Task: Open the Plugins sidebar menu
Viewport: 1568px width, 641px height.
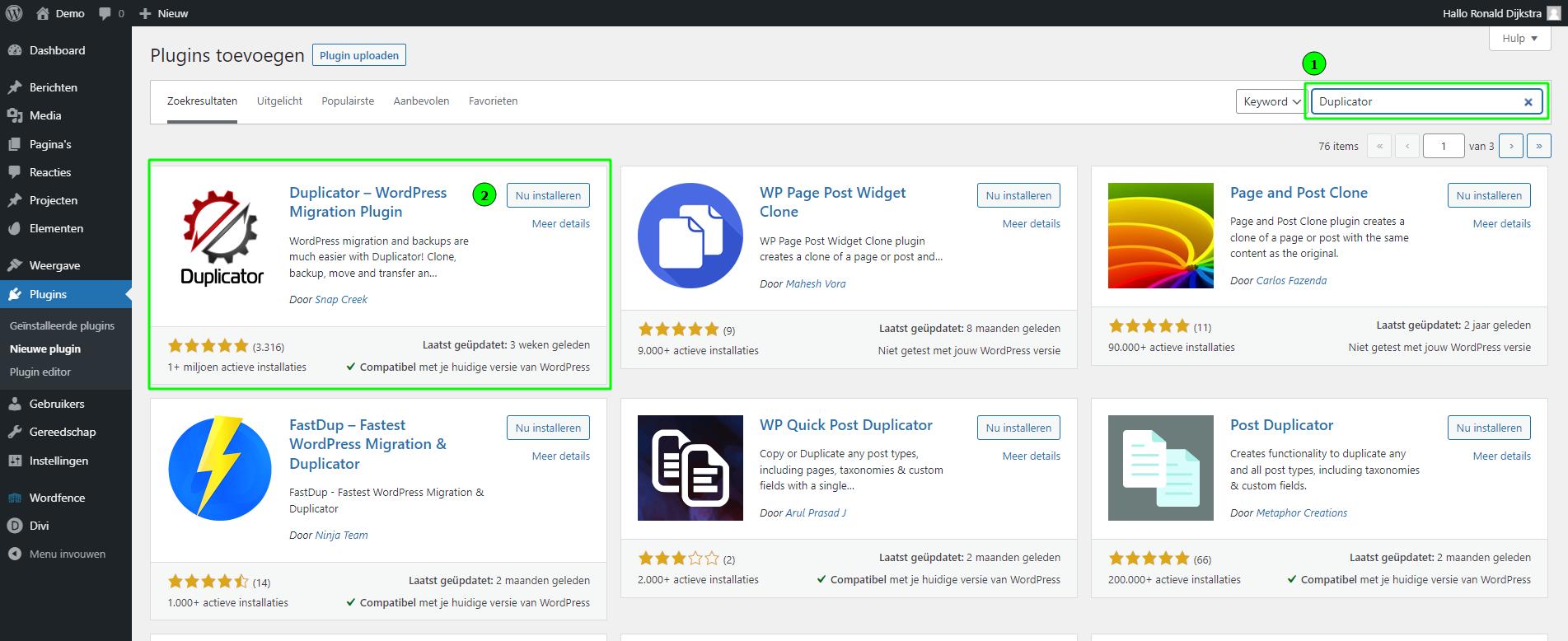Action: 66,294
